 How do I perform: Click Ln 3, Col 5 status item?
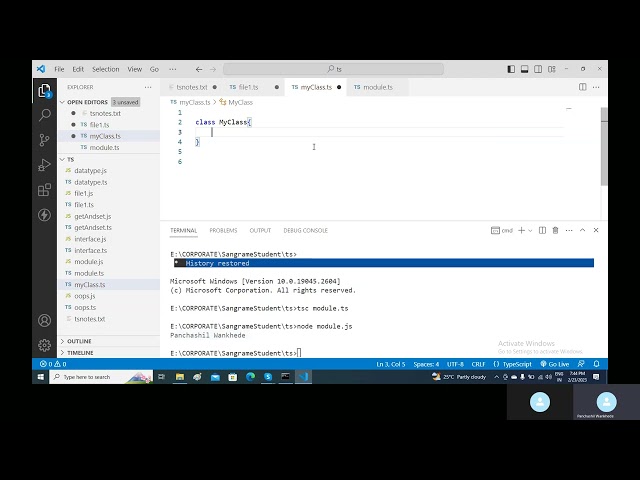tap(391, 364)
